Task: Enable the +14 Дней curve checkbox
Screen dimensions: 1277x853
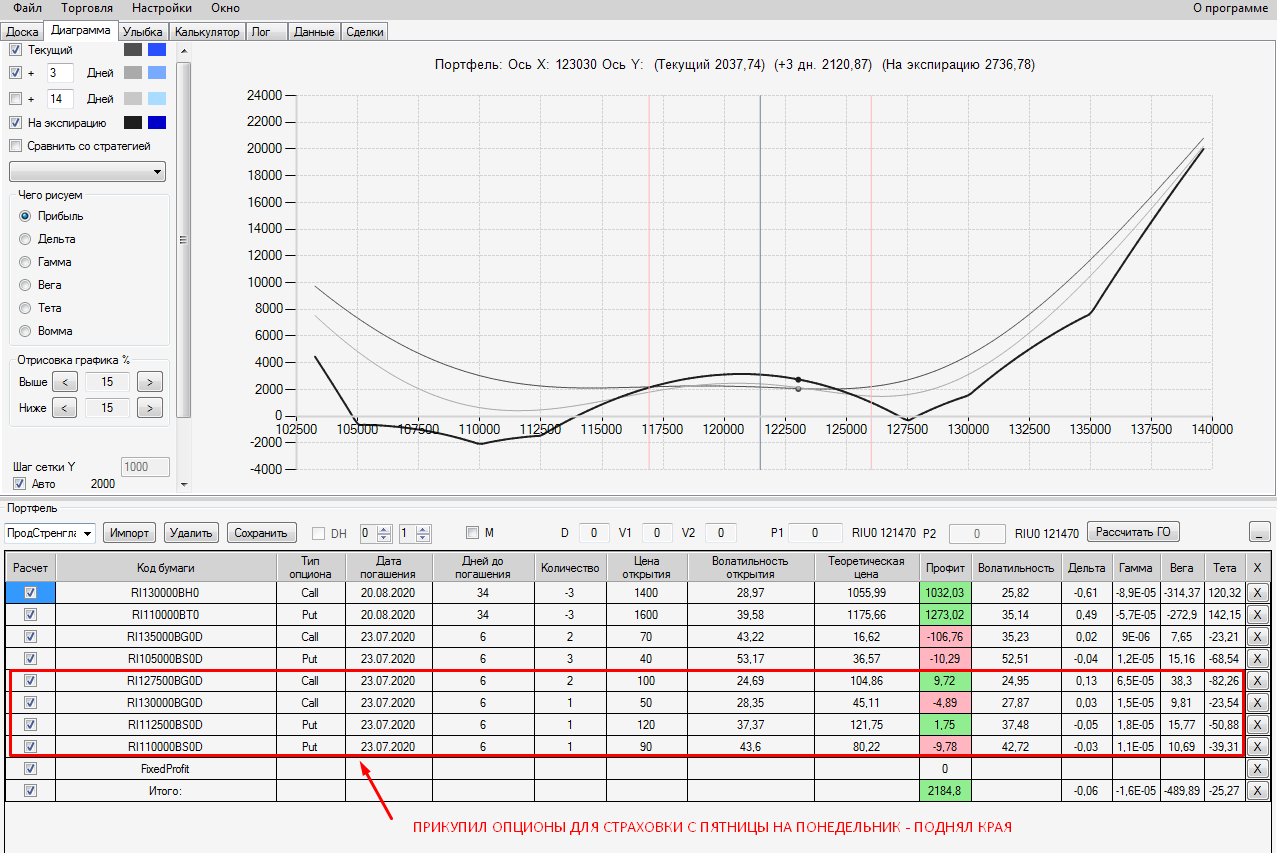Action: (15, 99)
